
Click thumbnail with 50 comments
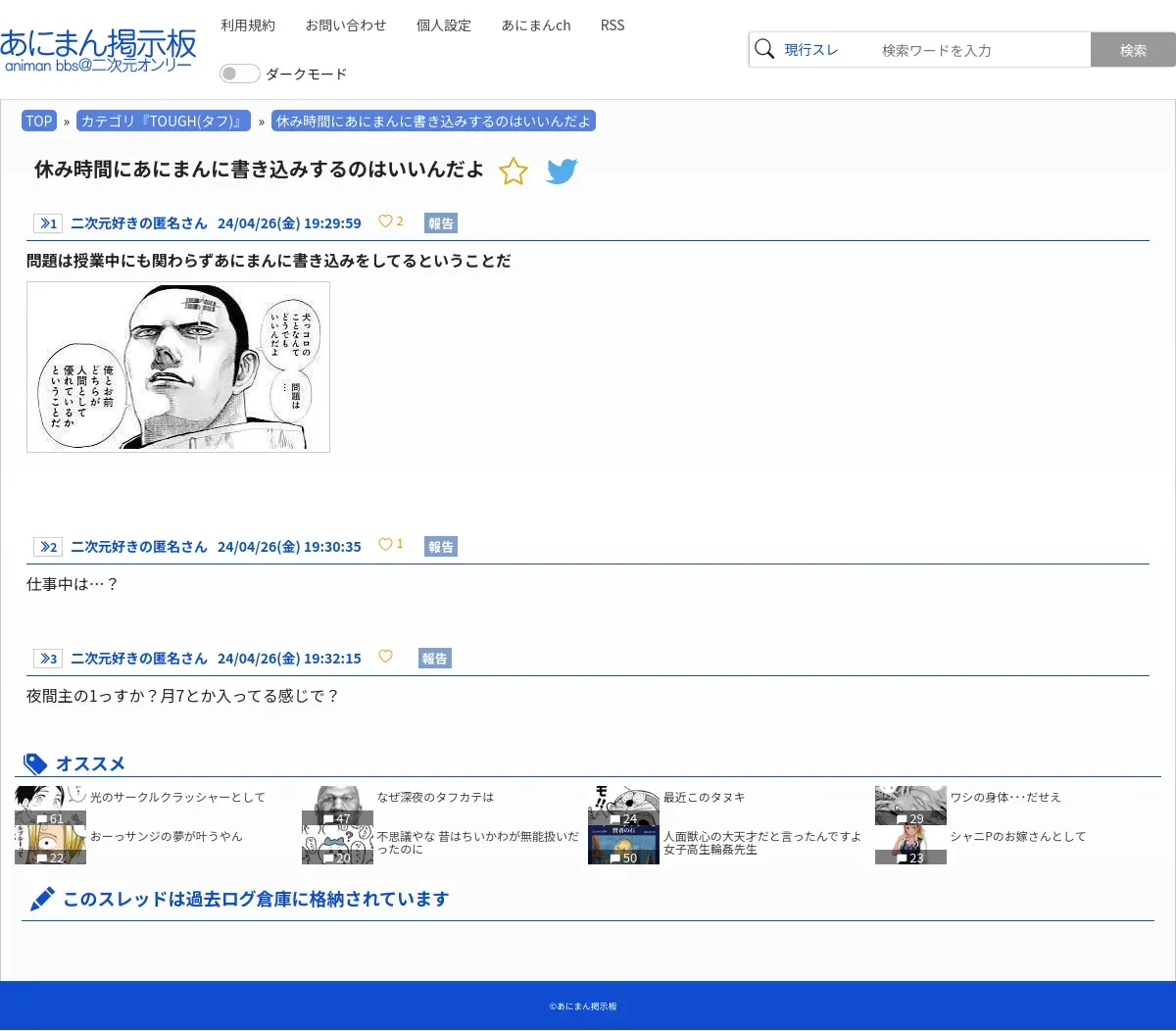coord(623,845)
